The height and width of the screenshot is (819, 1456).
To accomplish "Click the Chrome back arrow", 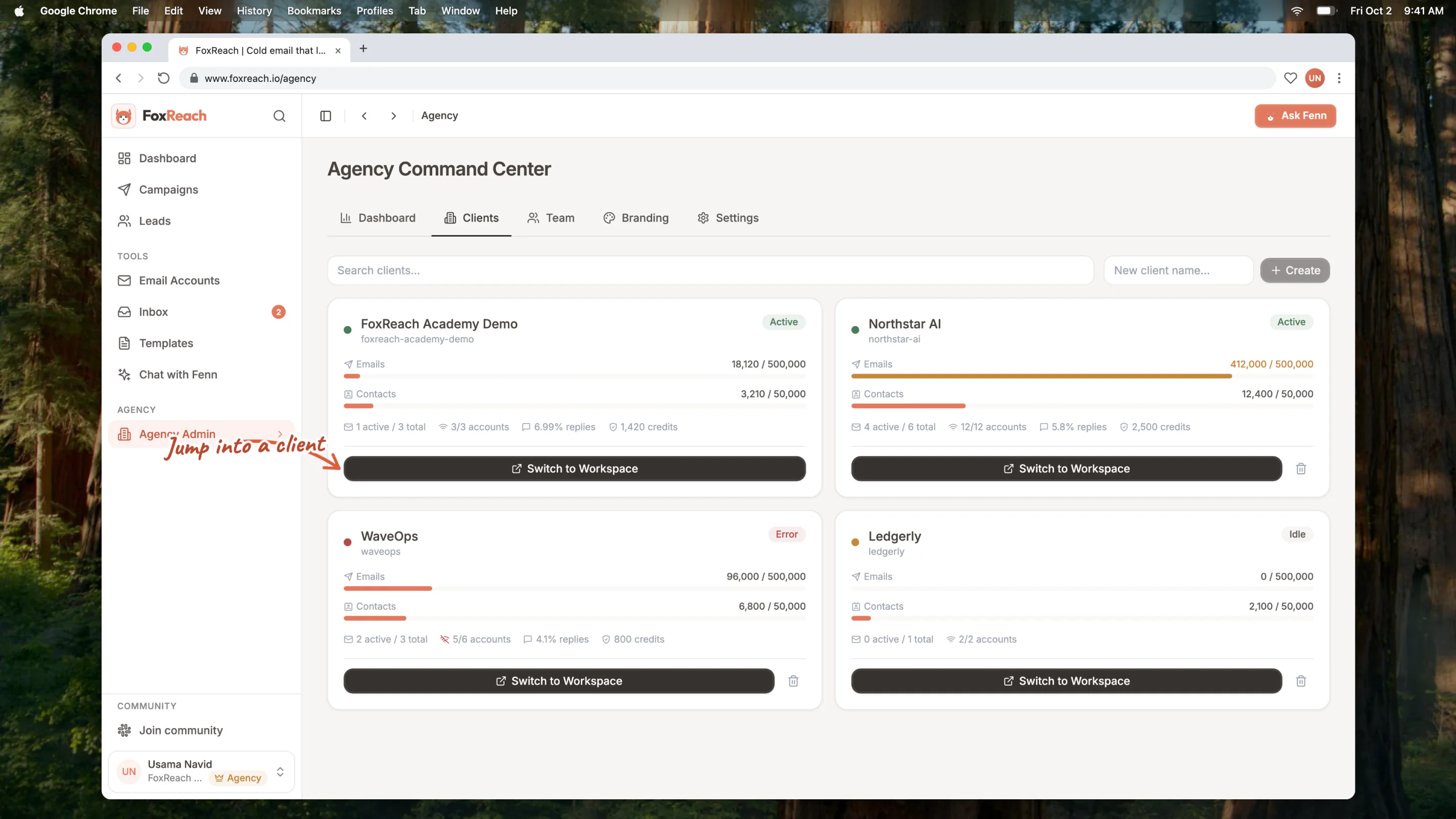I will (119, 78).
